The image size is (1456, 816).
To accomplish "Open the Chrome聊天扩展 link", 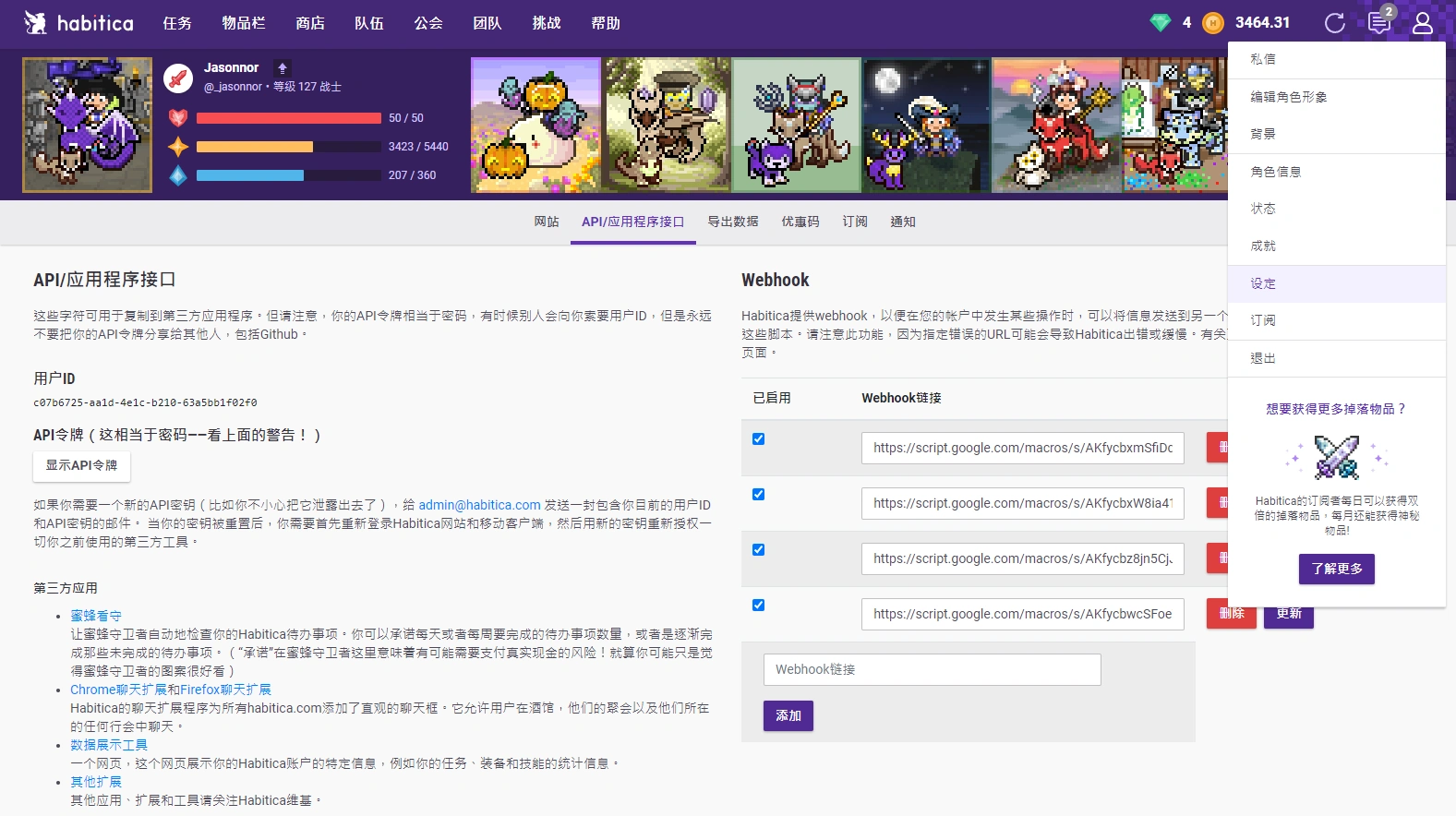I will pos(118,690).
